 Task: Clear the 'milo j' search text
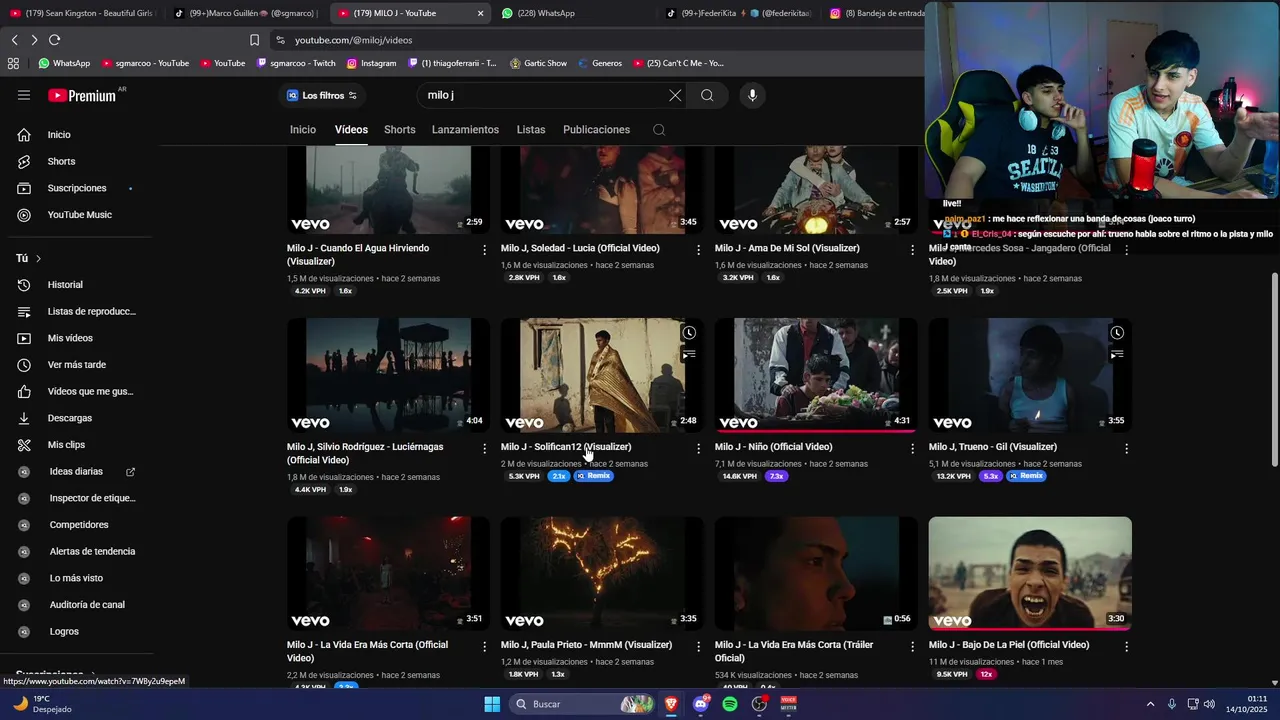click(675, 95)
